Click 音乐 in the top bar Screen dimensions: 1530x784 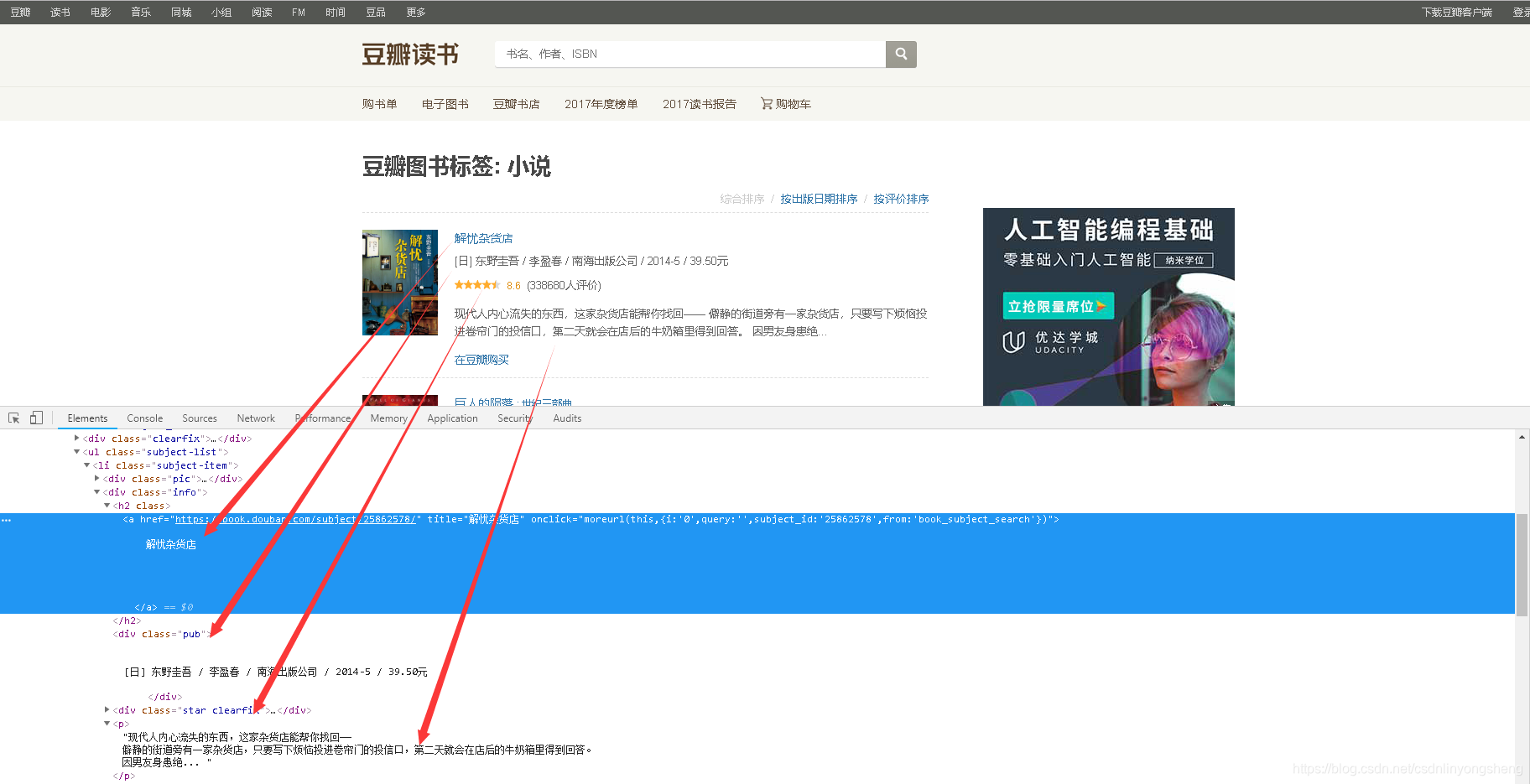[x=141, y=12]
